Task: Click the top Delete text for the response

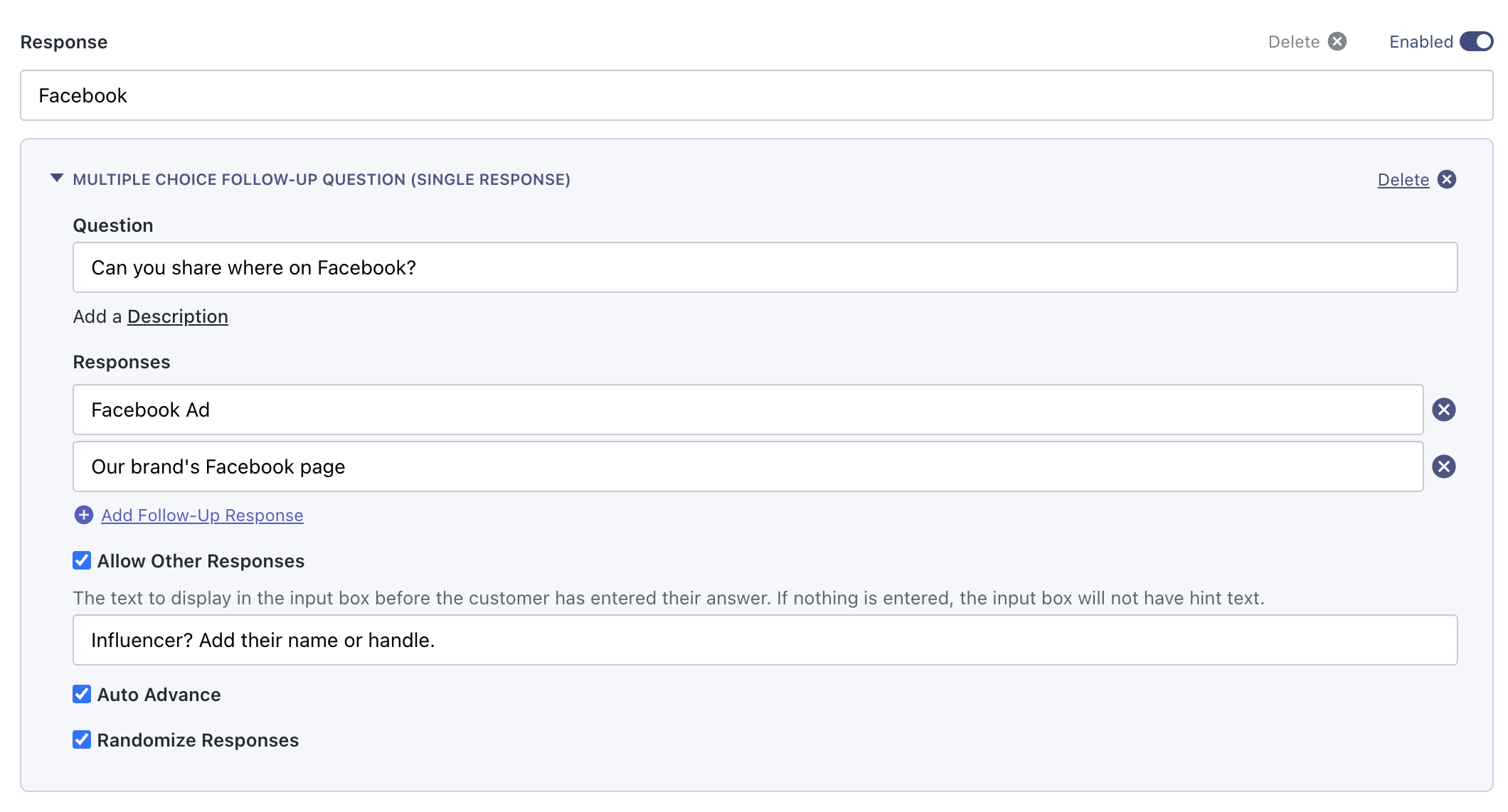Action: [1293, 42]
